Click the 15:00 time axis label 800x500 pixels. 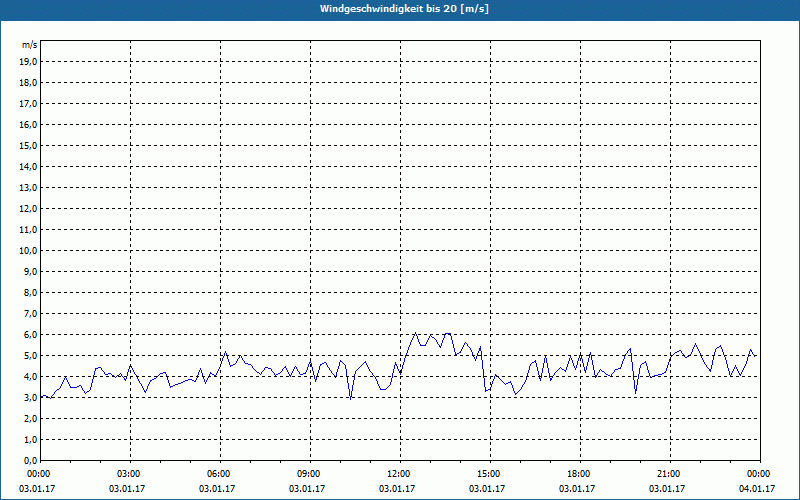(490, 474)
